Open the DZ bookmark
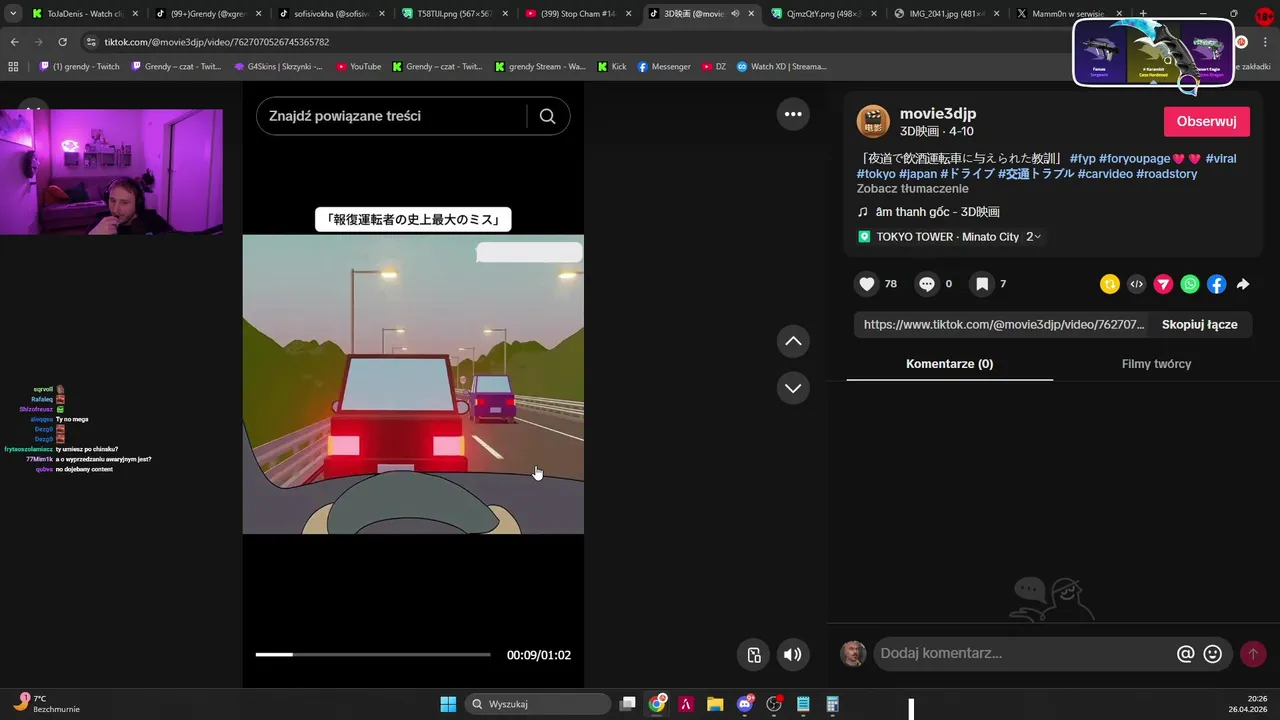The height and width of the screenshot is (720, 1280). [714, 66]
